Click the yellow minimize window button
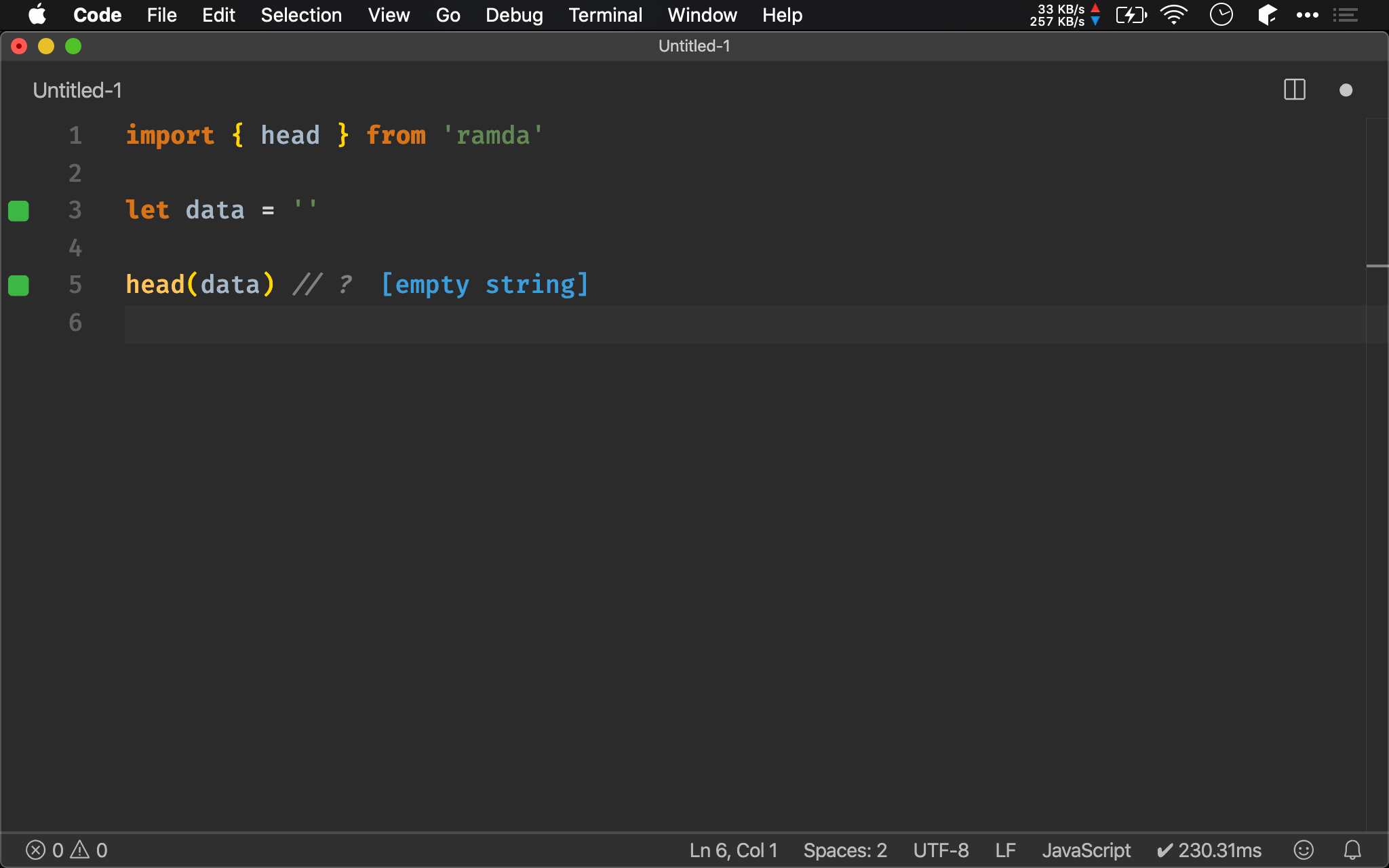The image size is (1389, 868). point(46,46)
